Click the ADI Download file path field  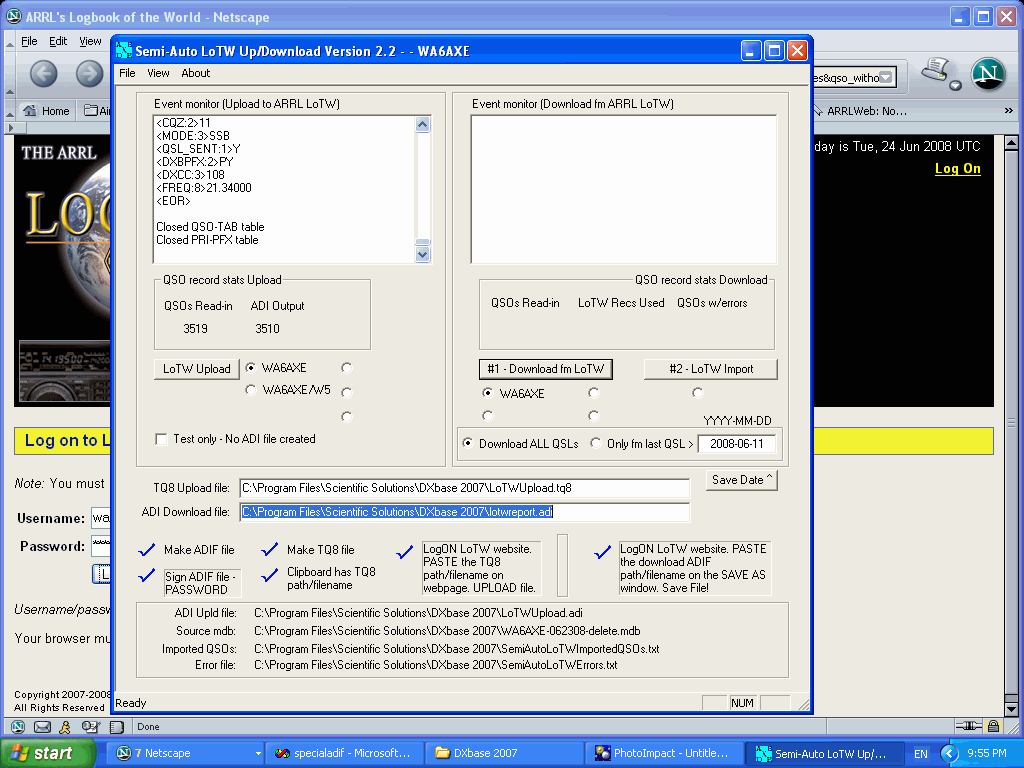464,512
